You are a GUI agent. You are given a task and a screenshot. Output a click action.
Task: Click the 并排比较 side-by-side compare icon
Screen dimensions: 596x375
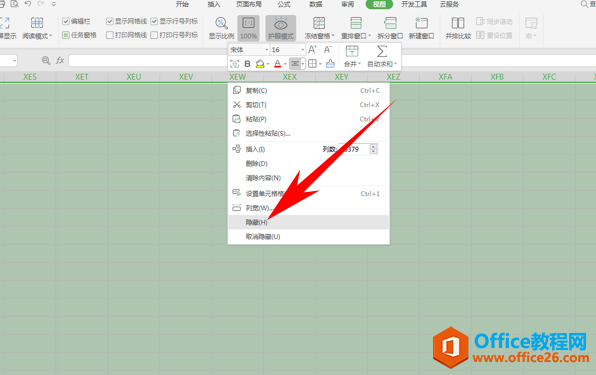pos(458,23)
